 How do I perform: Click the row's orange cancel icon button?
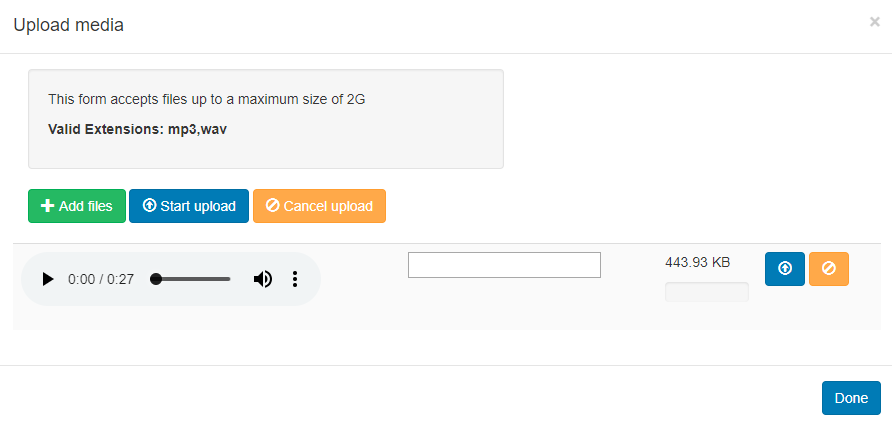point(828,268)
